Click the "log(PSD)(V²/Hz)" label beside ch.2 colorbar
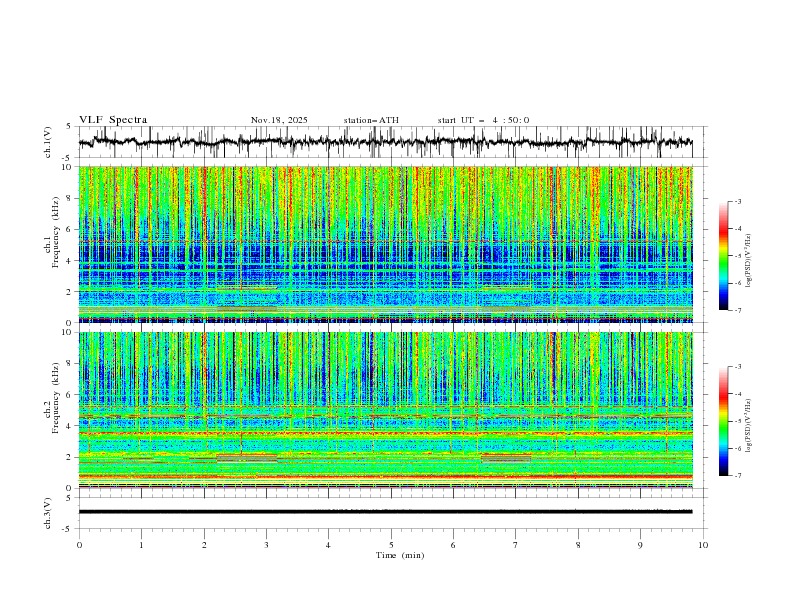 click(748, 426)
